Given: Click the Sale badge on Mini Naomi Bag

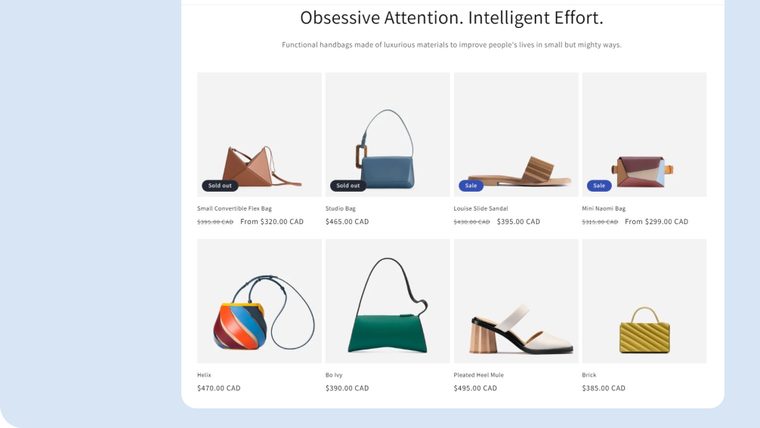Looking at the screenshot, I should (598, 185).
